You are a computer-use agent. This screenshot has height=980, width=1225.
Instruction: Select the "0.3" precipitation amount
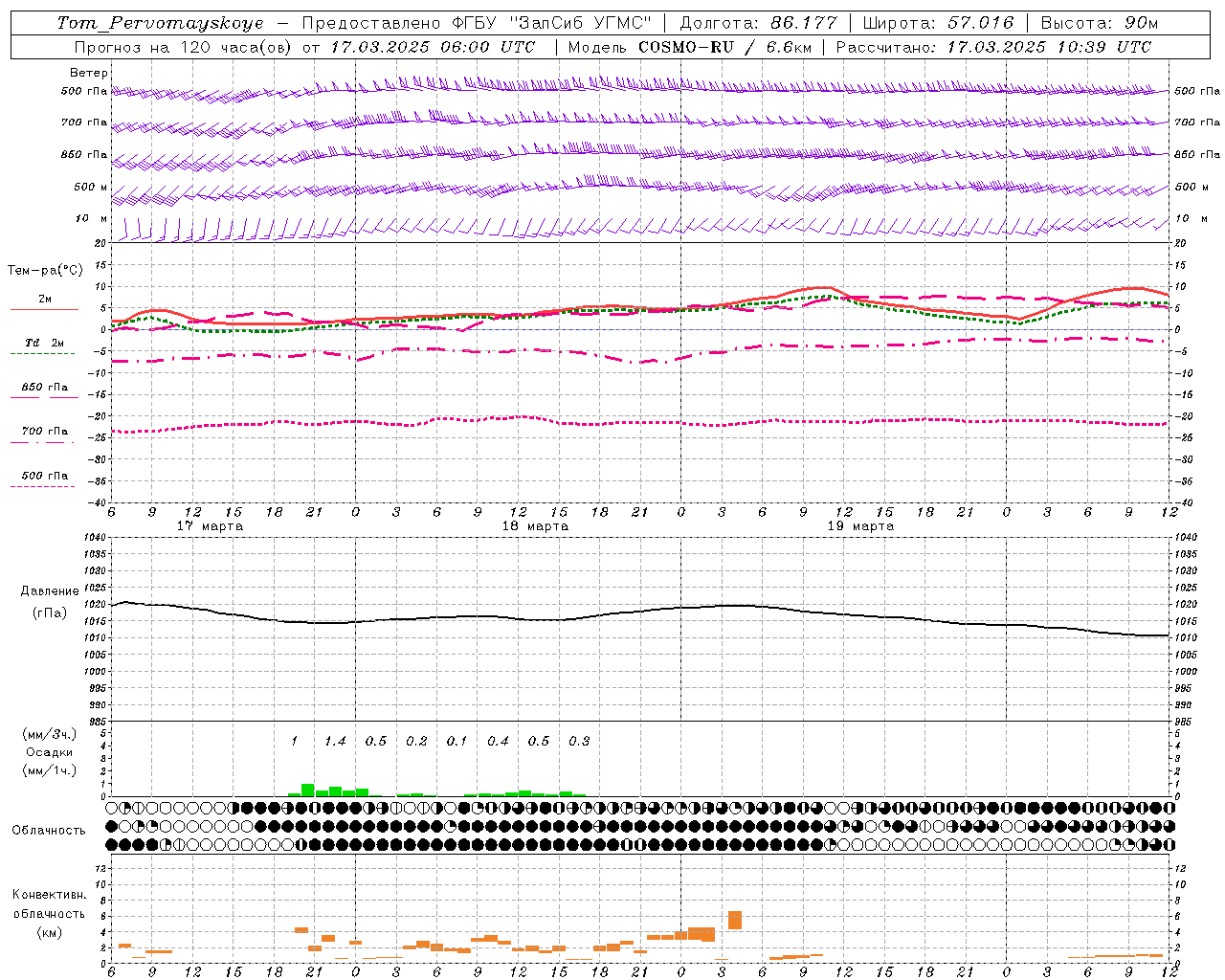(579, 742)
